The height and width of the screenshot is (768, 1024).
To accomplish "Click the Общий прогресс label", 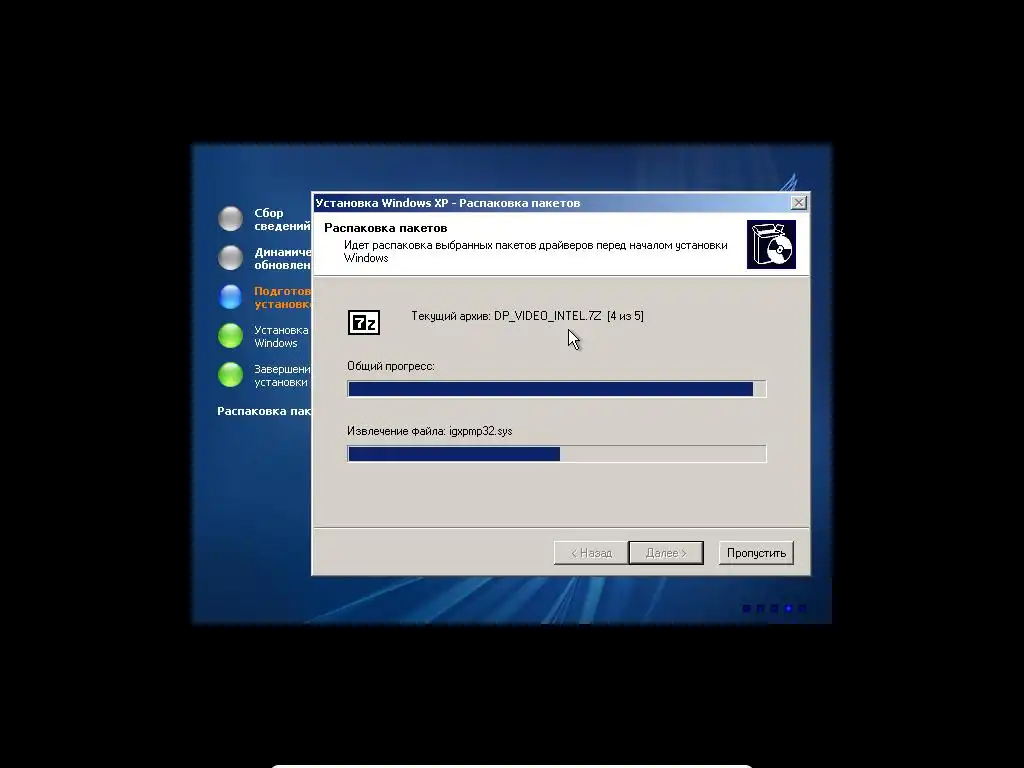I will point(391,366).
